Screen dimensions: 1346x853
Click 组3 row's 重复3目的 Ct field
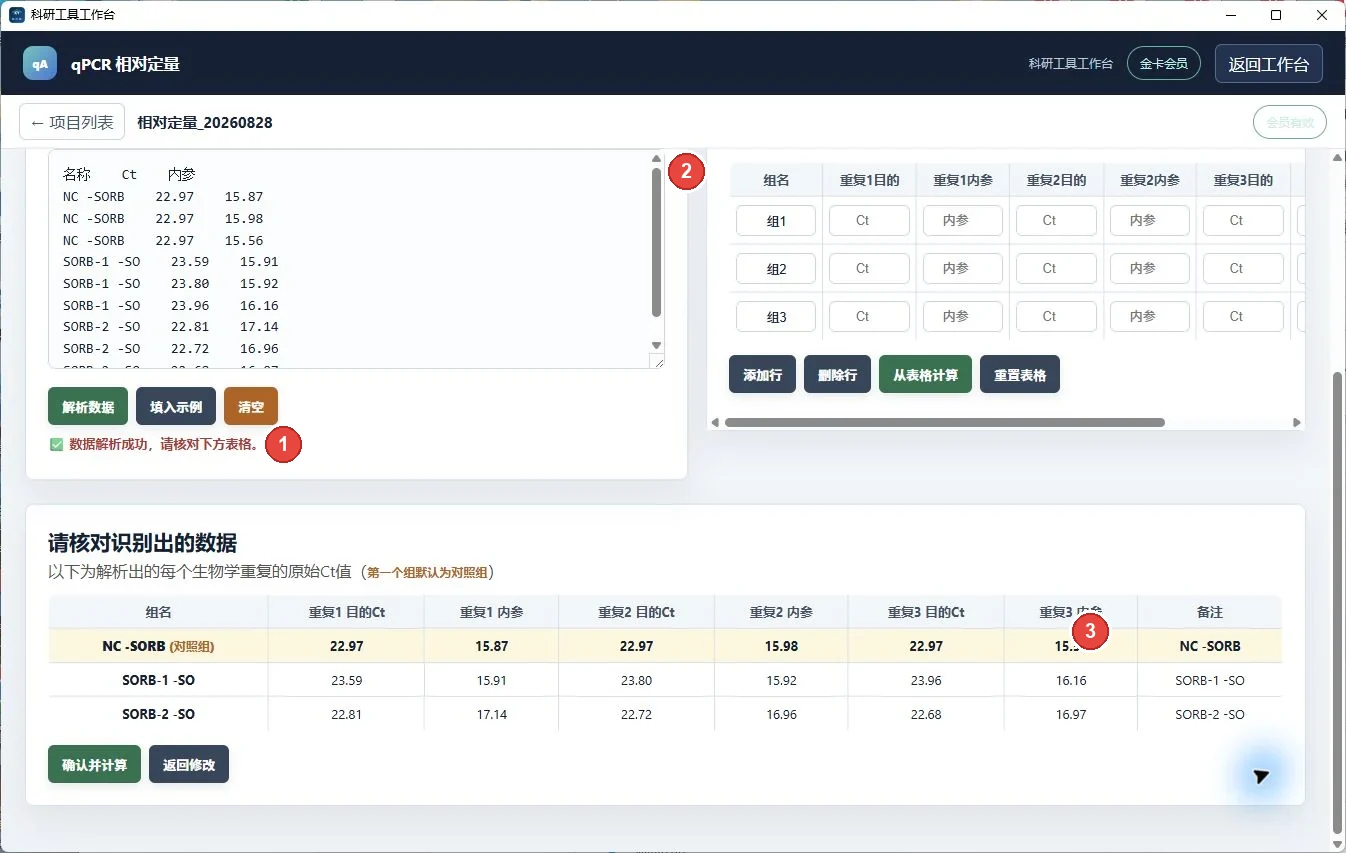click(x=1243, y=317)
